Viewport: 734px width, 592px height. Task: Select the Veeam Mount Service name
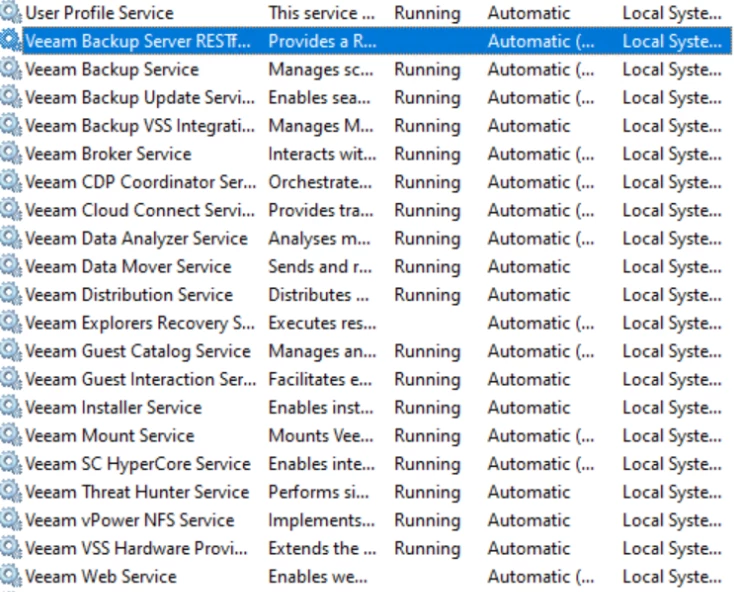110,436
